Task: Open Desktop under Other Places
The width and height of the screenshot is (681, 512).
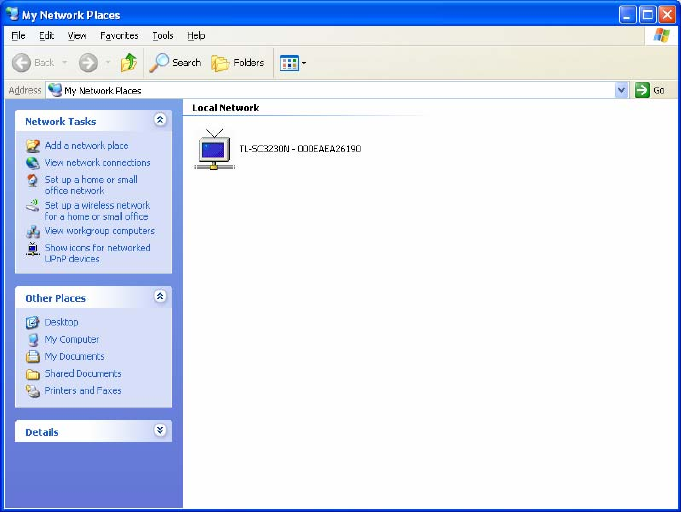Action: (62, 322)
